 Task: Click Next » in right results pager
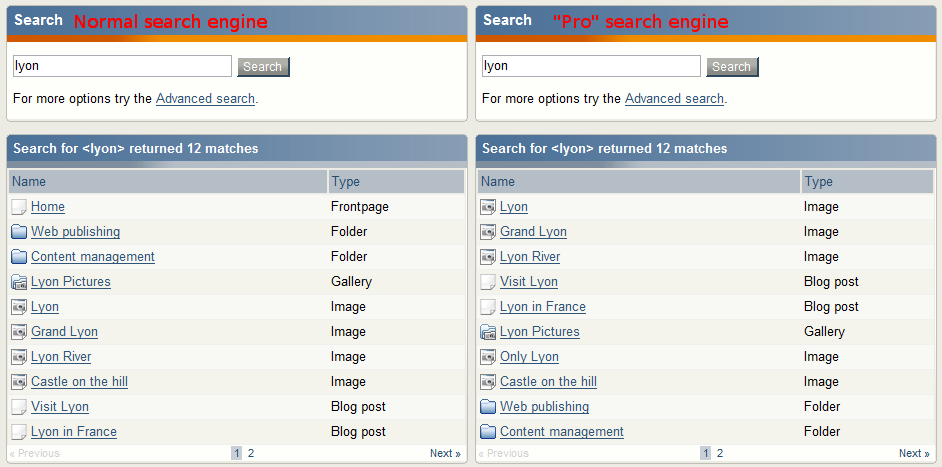(914, 453)
